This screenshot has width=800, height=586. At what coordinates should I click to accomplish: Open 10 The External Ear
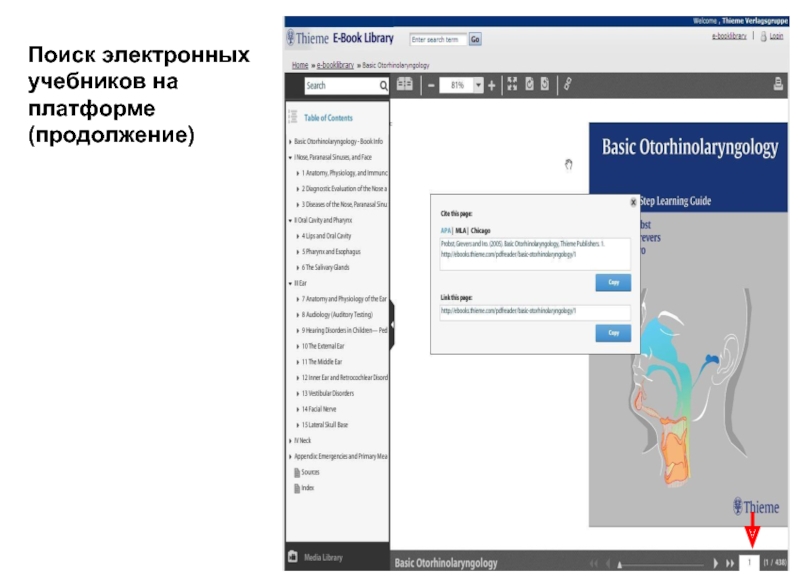tap(322, 346)
